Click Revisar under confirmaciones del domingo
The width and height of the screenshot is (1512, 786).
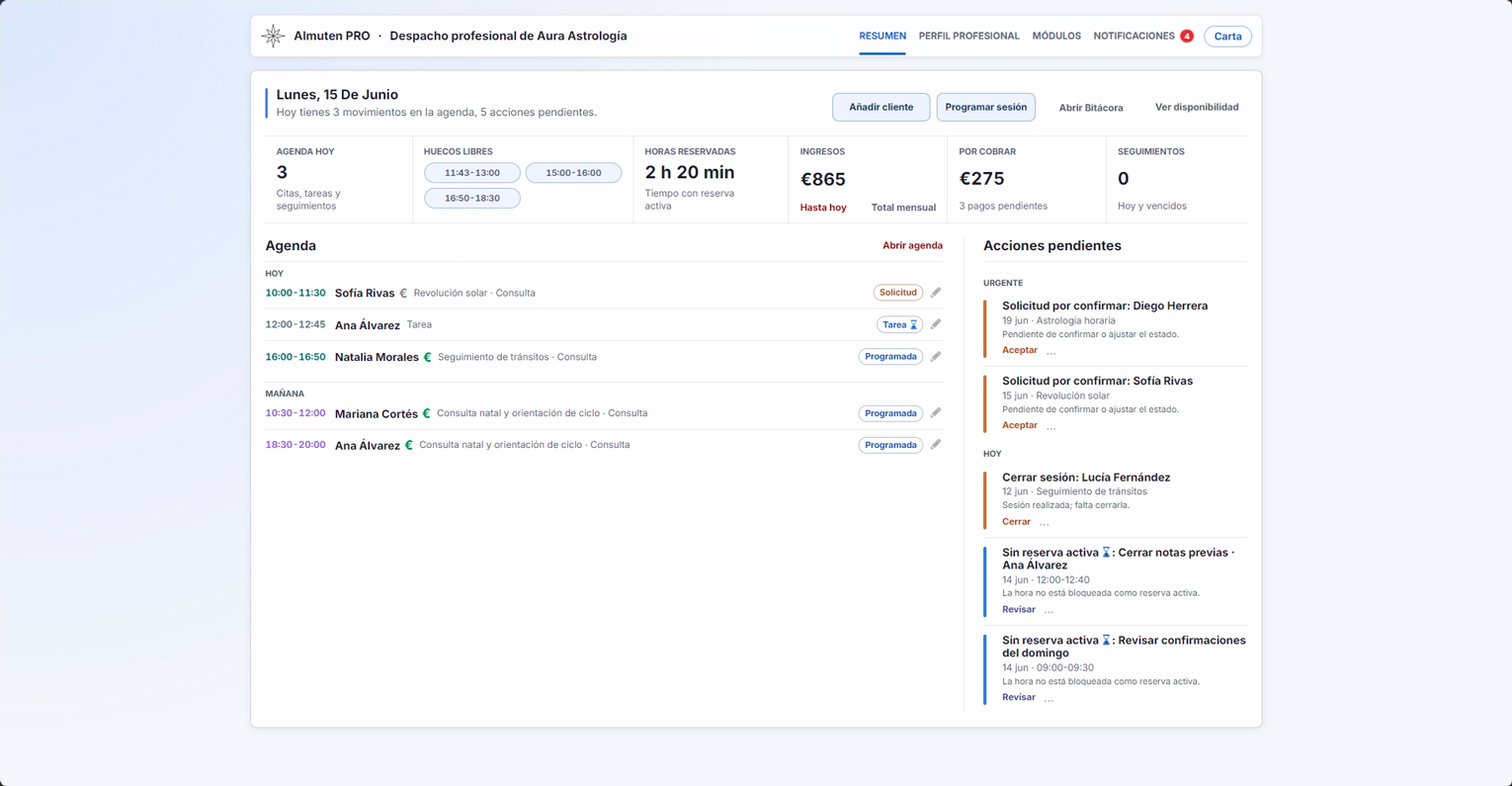pos(1019,697)
